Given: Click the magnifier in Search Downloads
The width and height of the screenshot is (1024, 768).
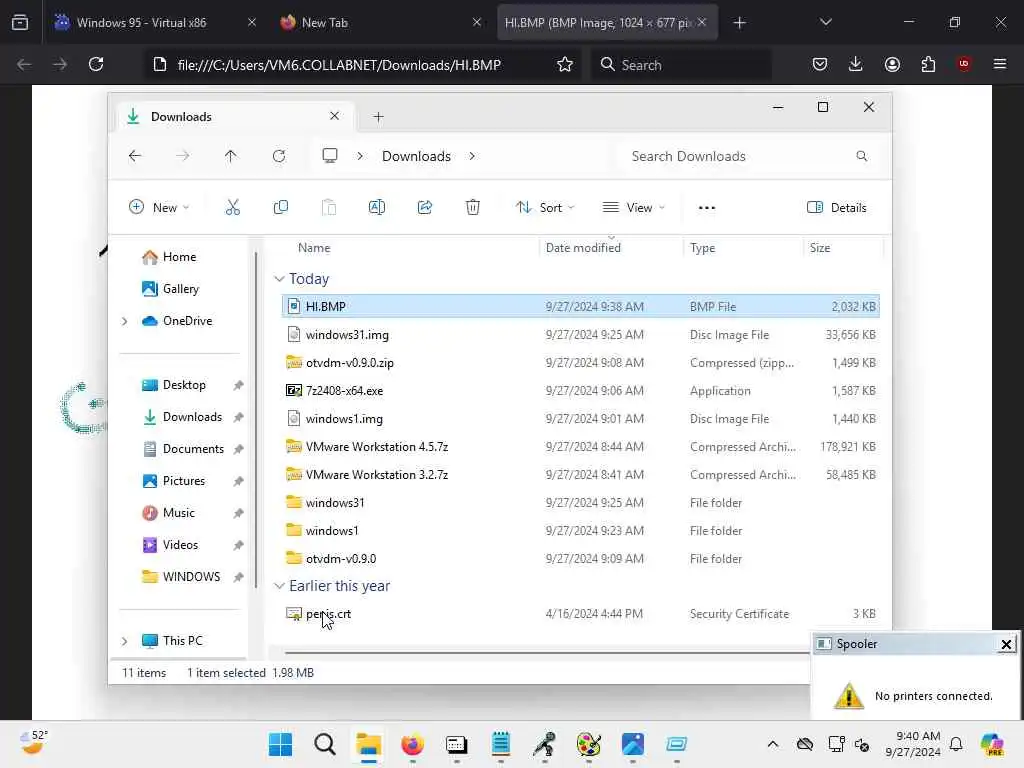Looking at the screenshot, I should click(862, 156).
